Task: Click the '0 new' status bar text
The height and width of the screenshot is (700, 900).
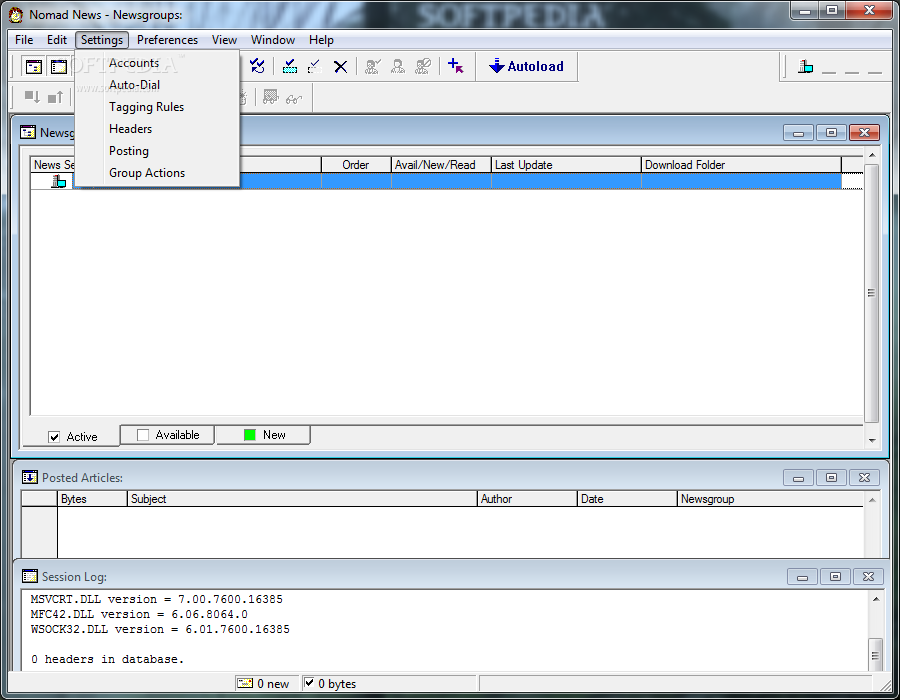Action: click(273, 683)
